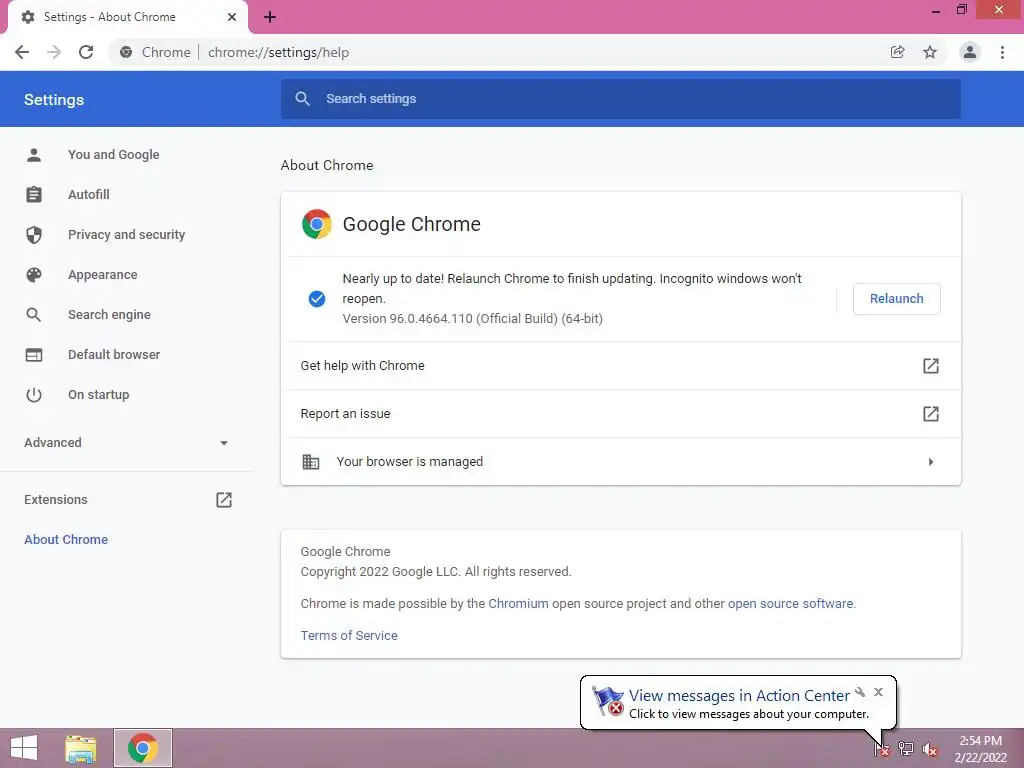Click the wrench icon in Action Center balloon

click(860, 692)
